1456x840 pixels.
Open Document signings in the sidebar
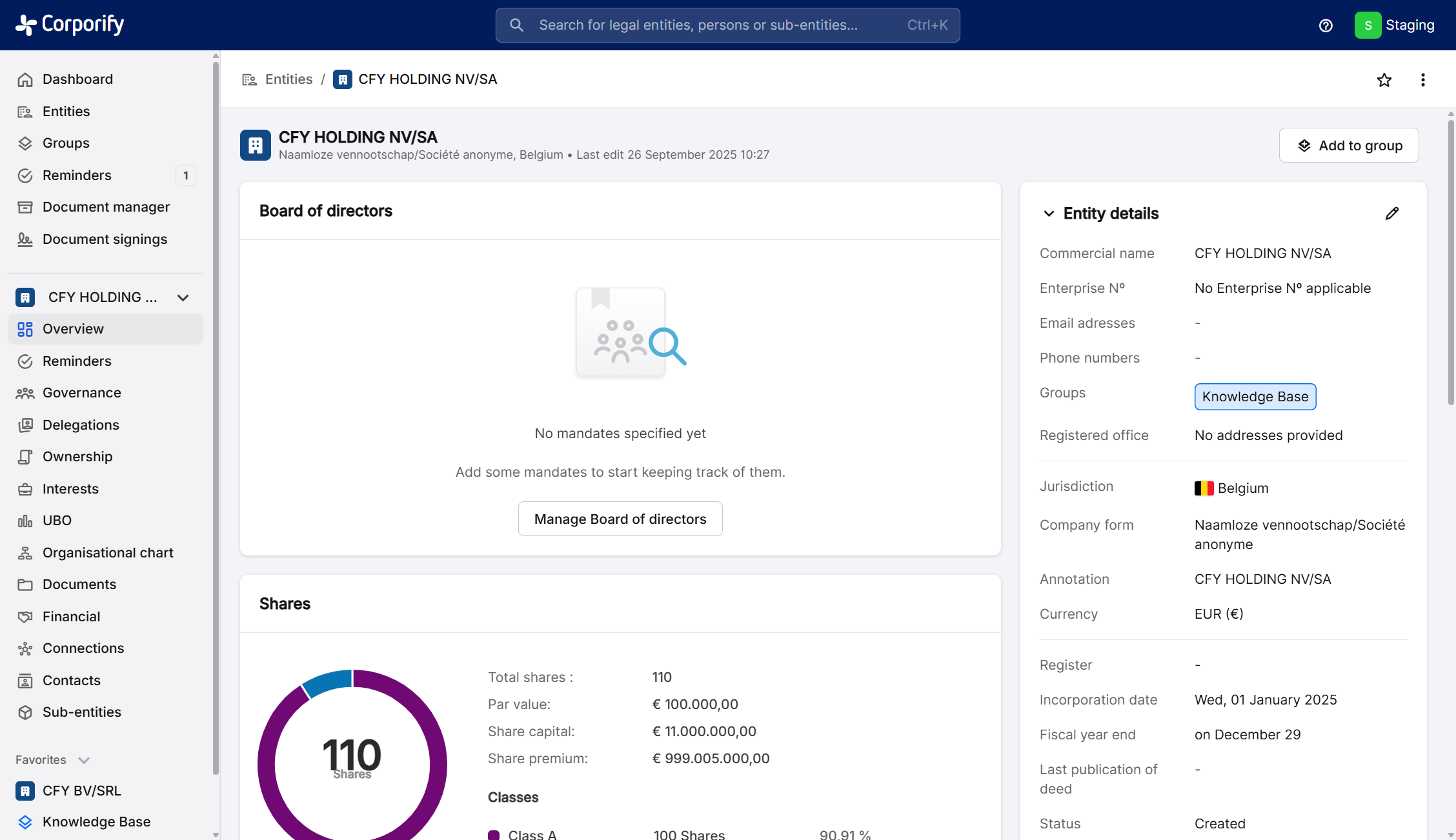105,239
